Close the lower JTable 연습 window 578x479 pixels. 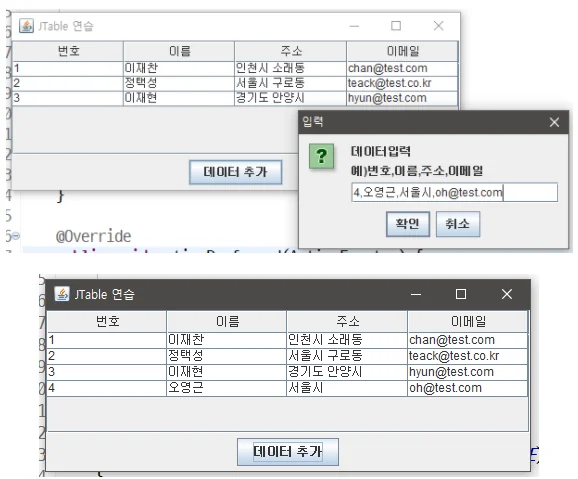[x=507, y=294]
